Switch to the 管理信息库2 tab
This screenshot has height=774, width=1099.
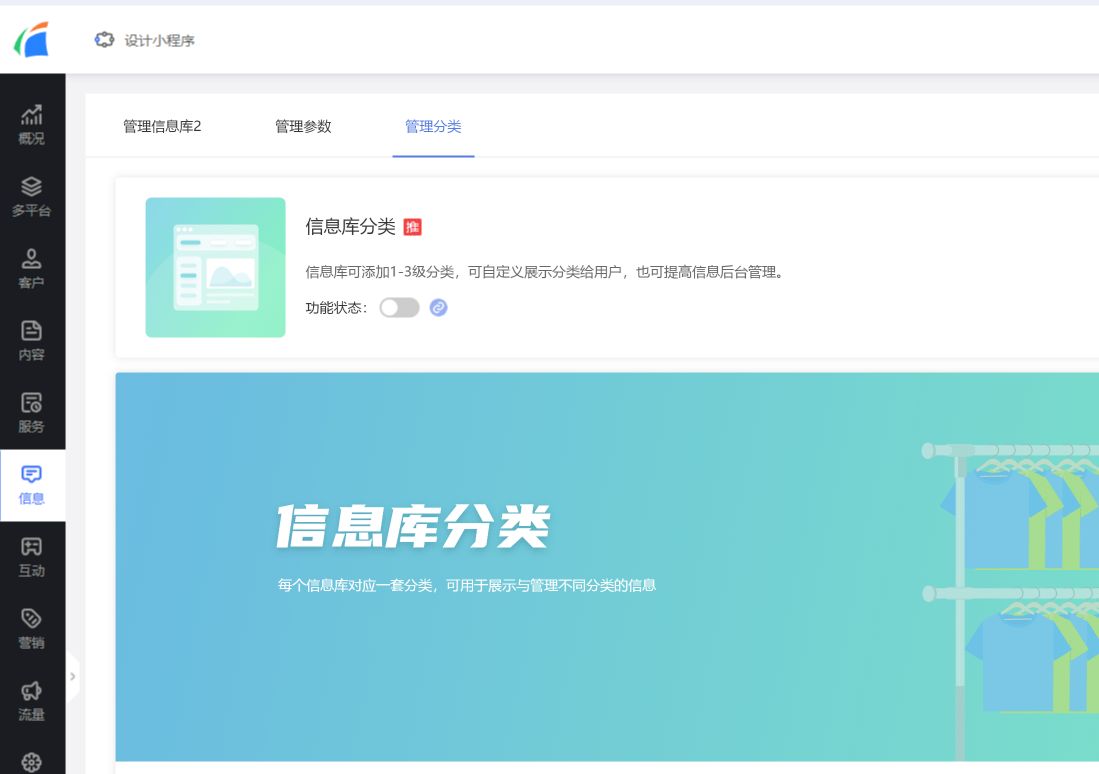coord(162,126)
